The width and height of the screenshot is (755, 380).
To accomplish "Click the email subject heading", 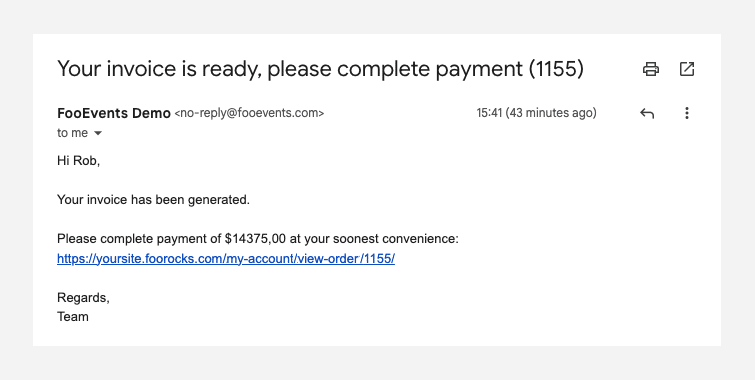I will (x=320, y=69).
